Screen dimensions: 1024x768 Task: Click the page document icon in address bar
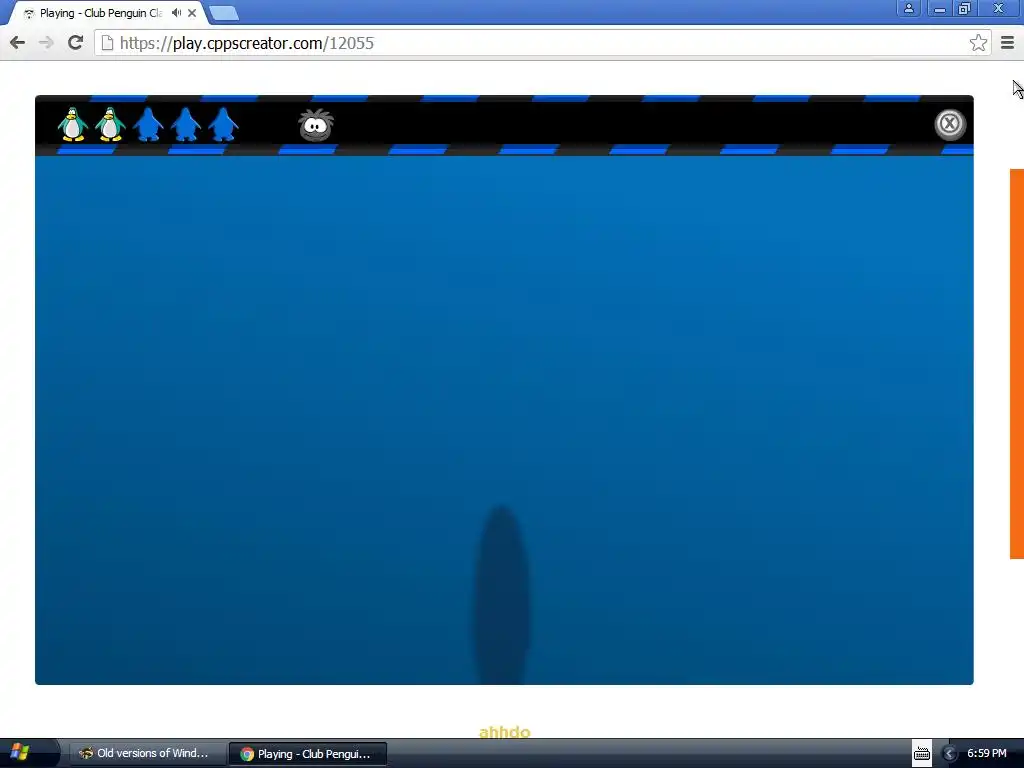108,43
